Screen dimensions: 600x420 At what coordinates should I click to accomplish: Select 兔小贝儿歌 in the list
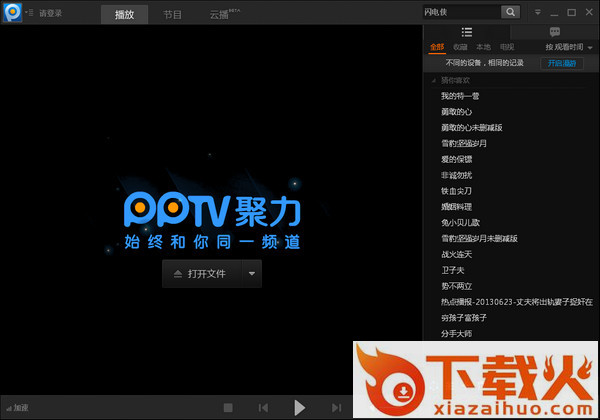tap(460, 223)
